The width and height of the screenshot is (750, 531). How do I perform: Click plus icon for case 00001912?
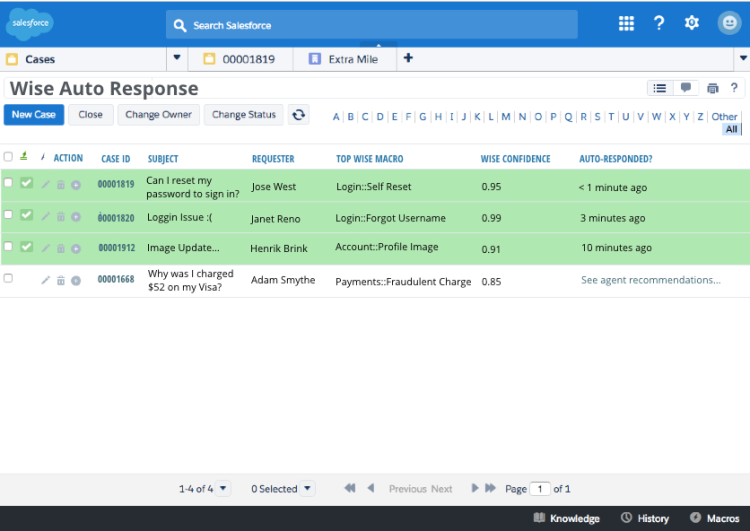pos(76,249)
